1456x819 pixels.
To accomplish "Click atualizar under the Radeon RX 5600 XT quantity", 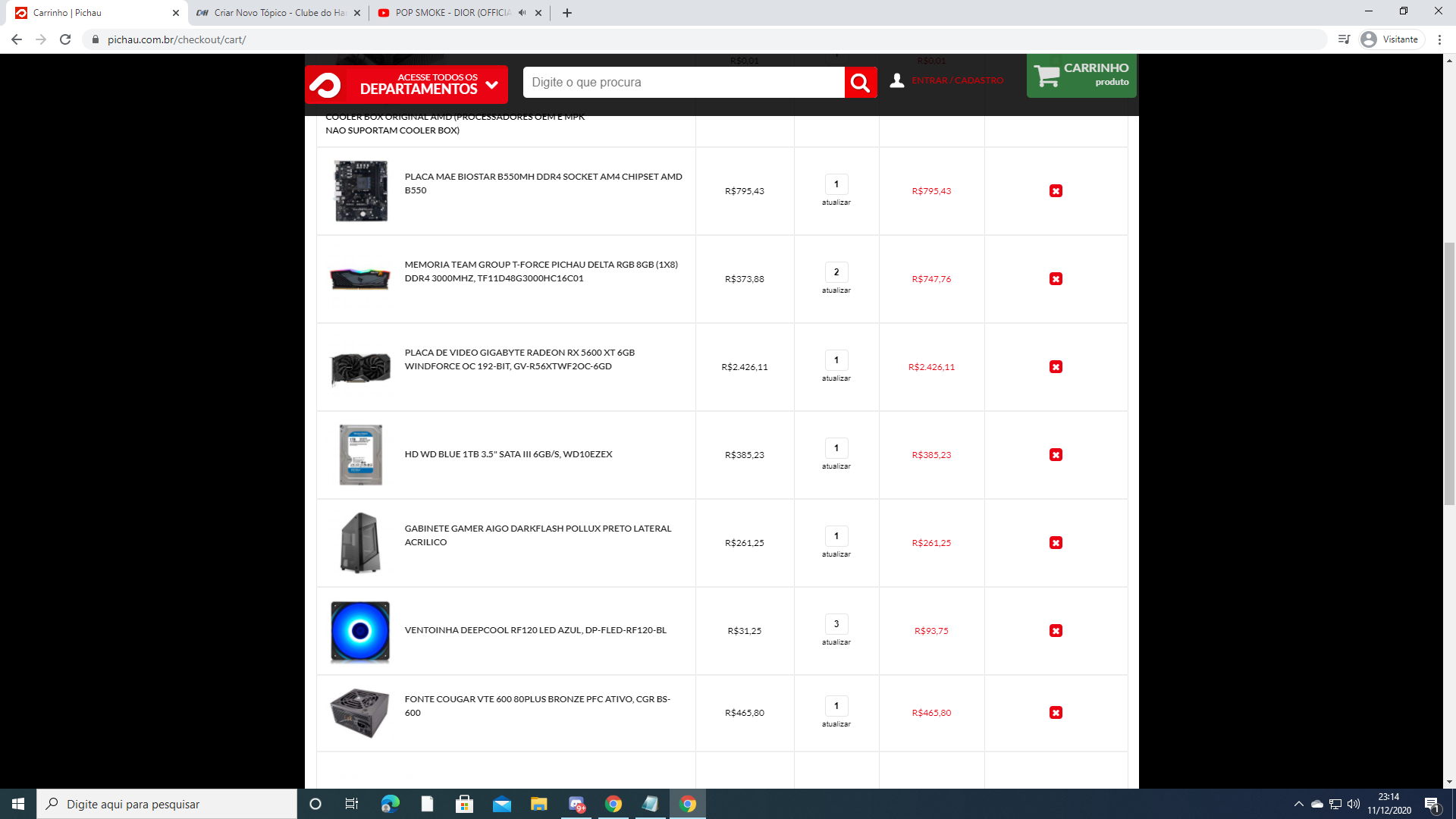I will pyautogui.click(x=836, y=378).
